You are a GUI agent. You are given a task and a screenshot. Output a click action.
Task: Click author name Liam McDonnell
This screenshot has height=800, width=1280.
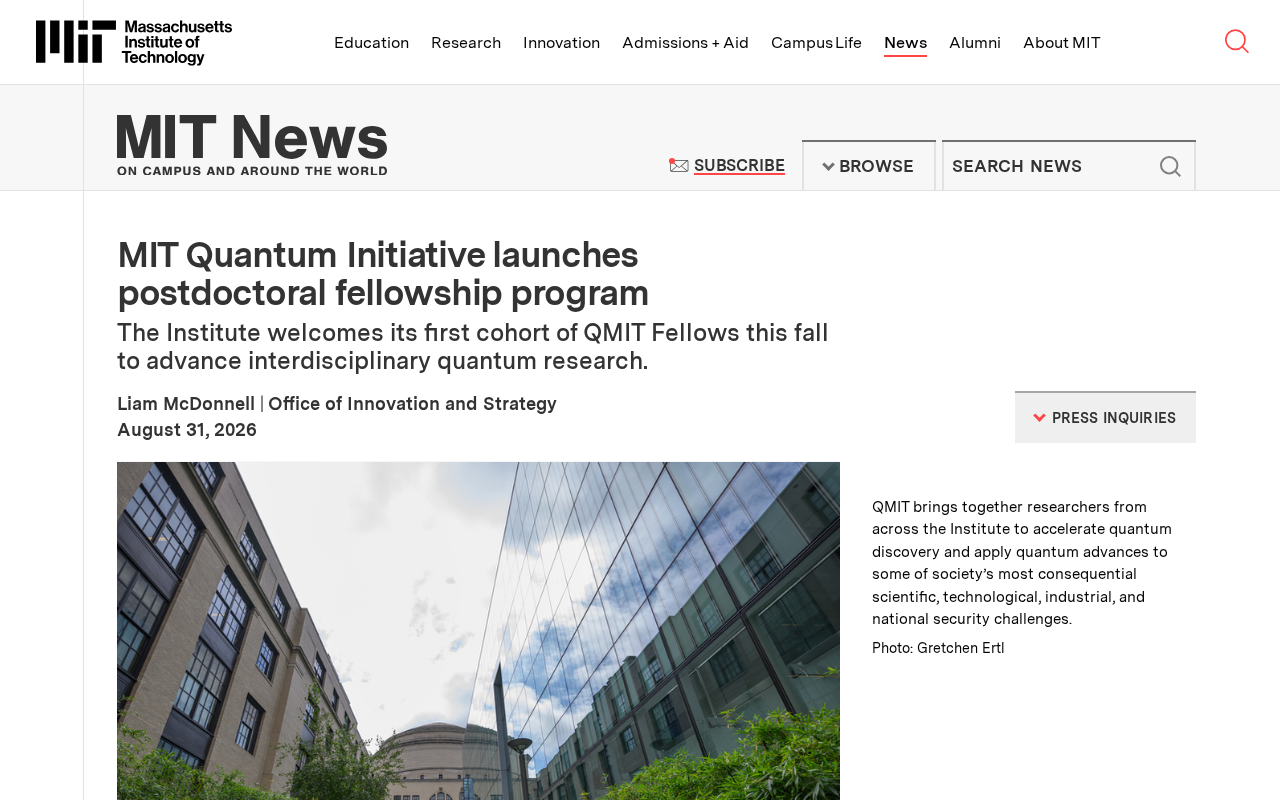[x=186, y=403]
